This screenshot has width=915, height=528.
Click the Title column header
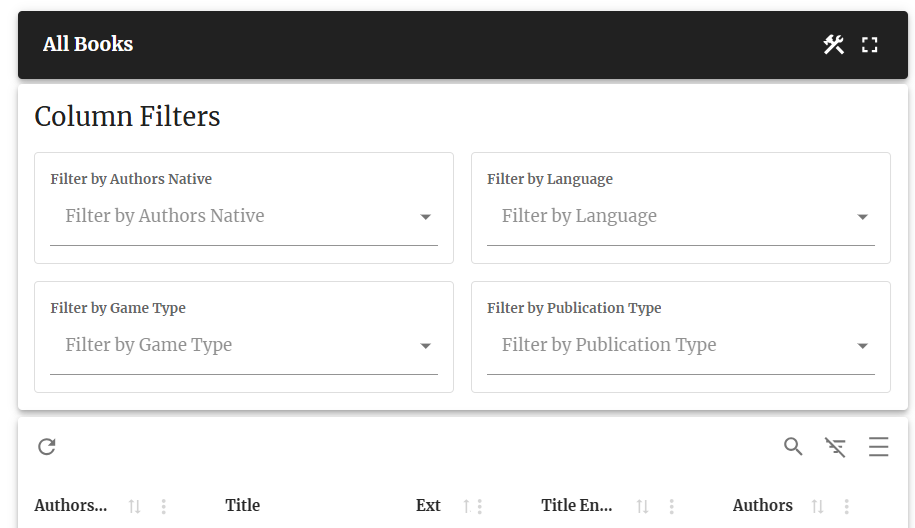[x=242, y=505]
